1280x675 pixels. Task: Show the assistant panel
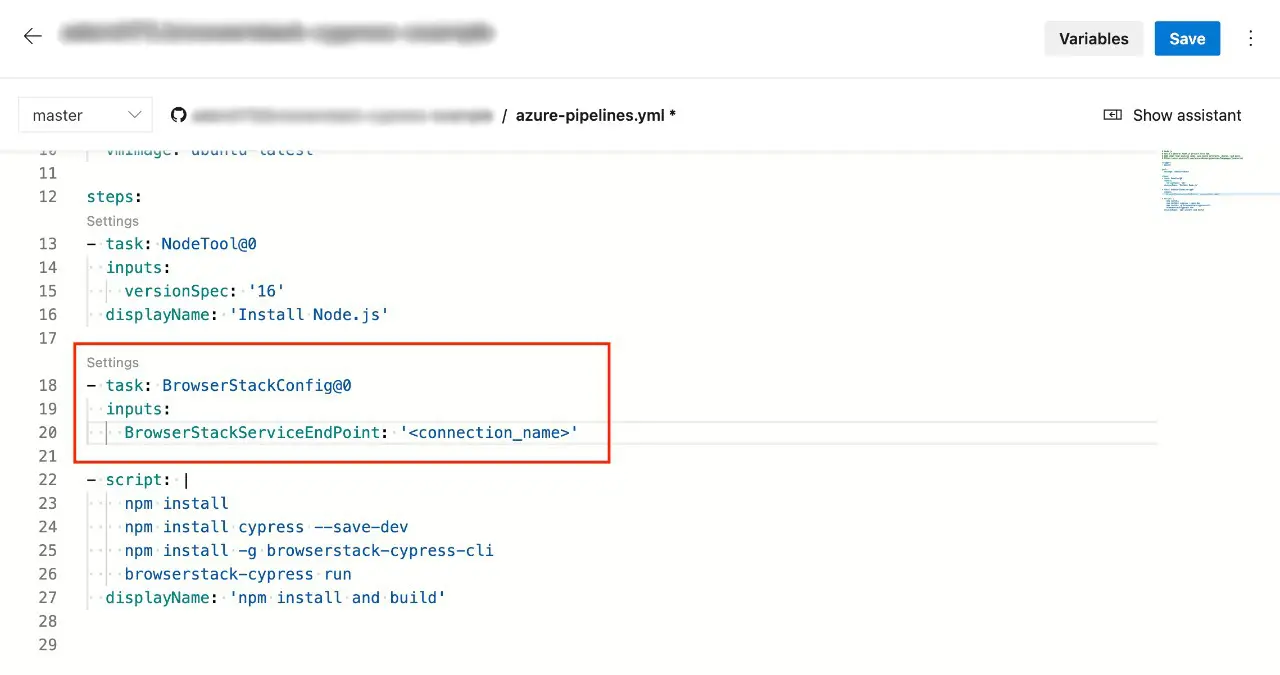coord(1172,115)
